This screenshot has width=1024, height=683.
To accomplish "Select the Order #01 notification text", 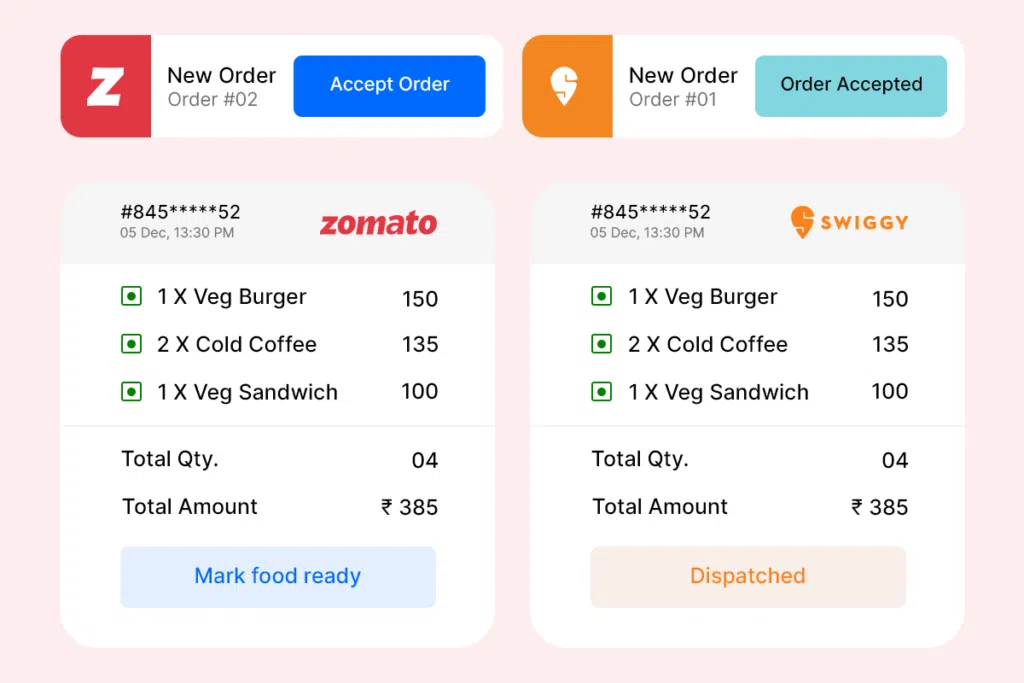I will click(x=673, y=100).
